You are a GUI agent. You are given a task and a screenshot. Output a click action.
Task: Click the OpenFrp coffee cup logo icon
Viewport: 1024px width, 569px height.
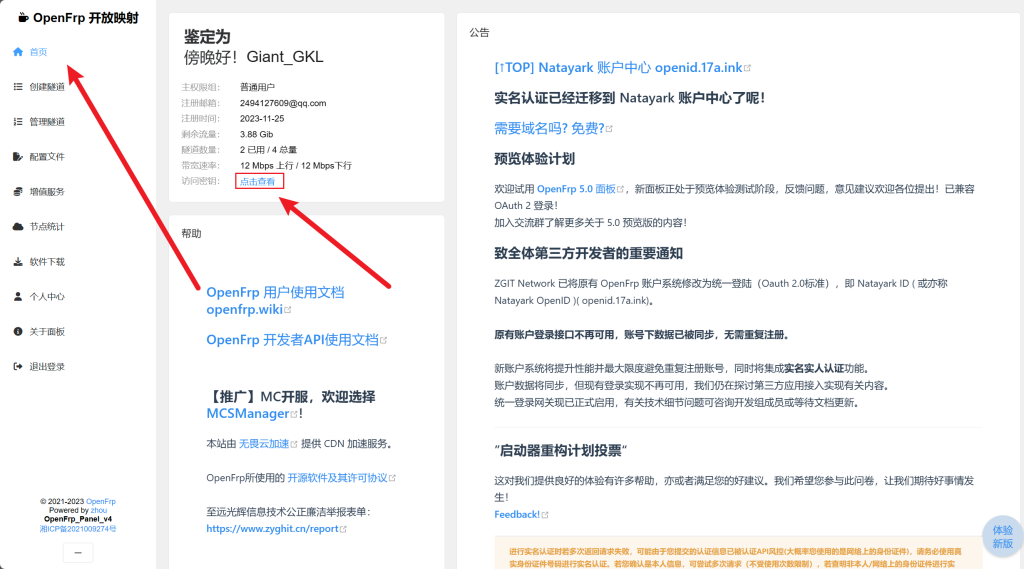(23, 18)
